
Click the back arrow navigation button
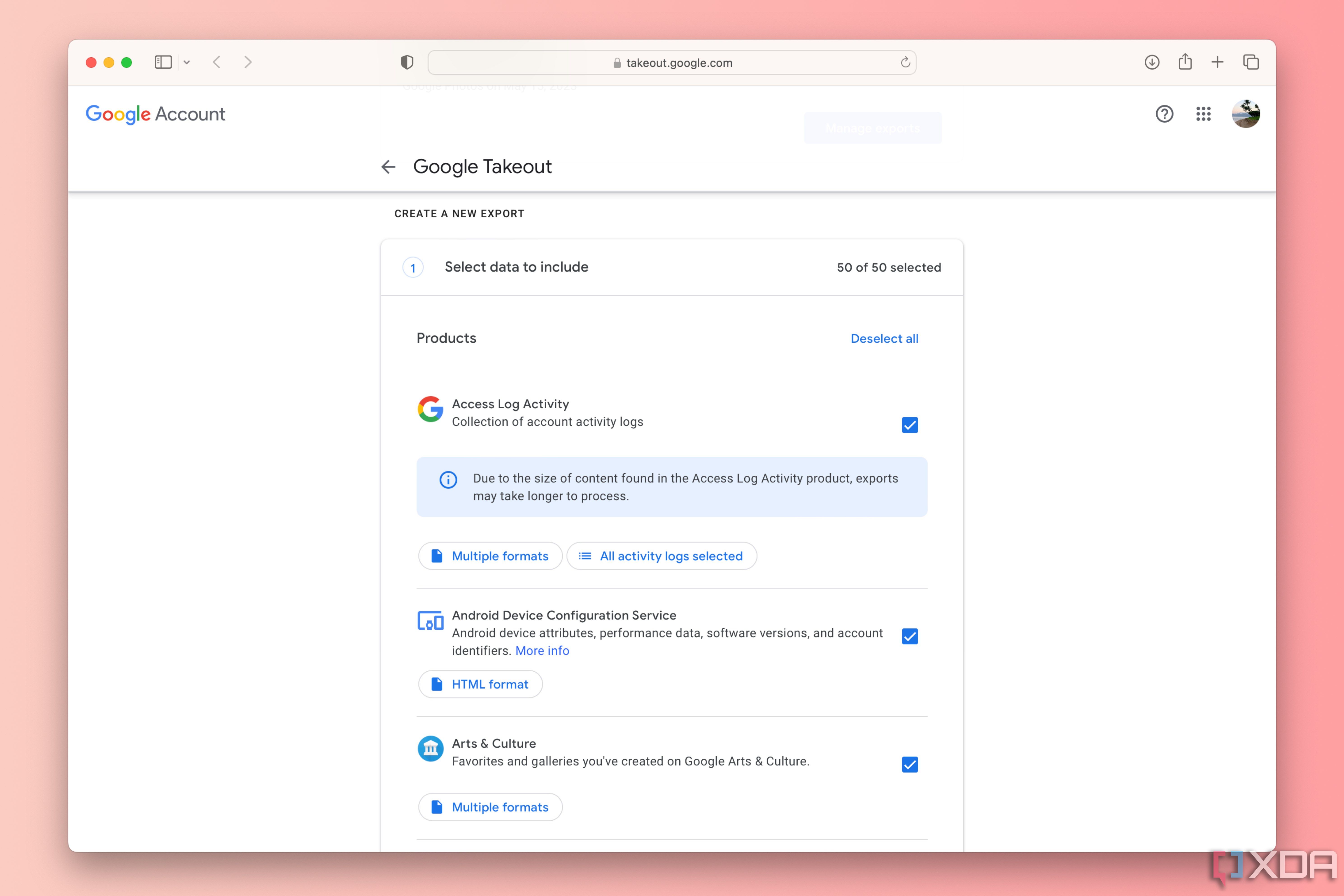click(x=390, y=166)
